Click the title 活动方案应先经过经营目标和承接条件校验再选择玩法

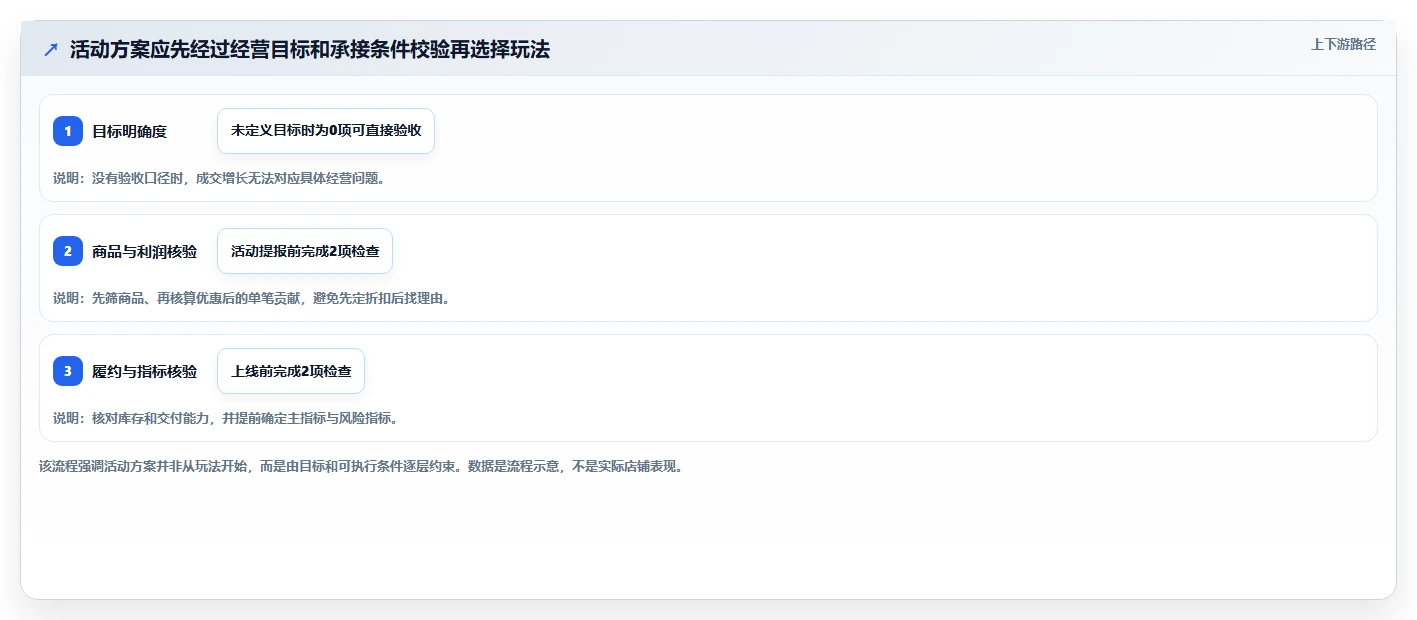310,50
